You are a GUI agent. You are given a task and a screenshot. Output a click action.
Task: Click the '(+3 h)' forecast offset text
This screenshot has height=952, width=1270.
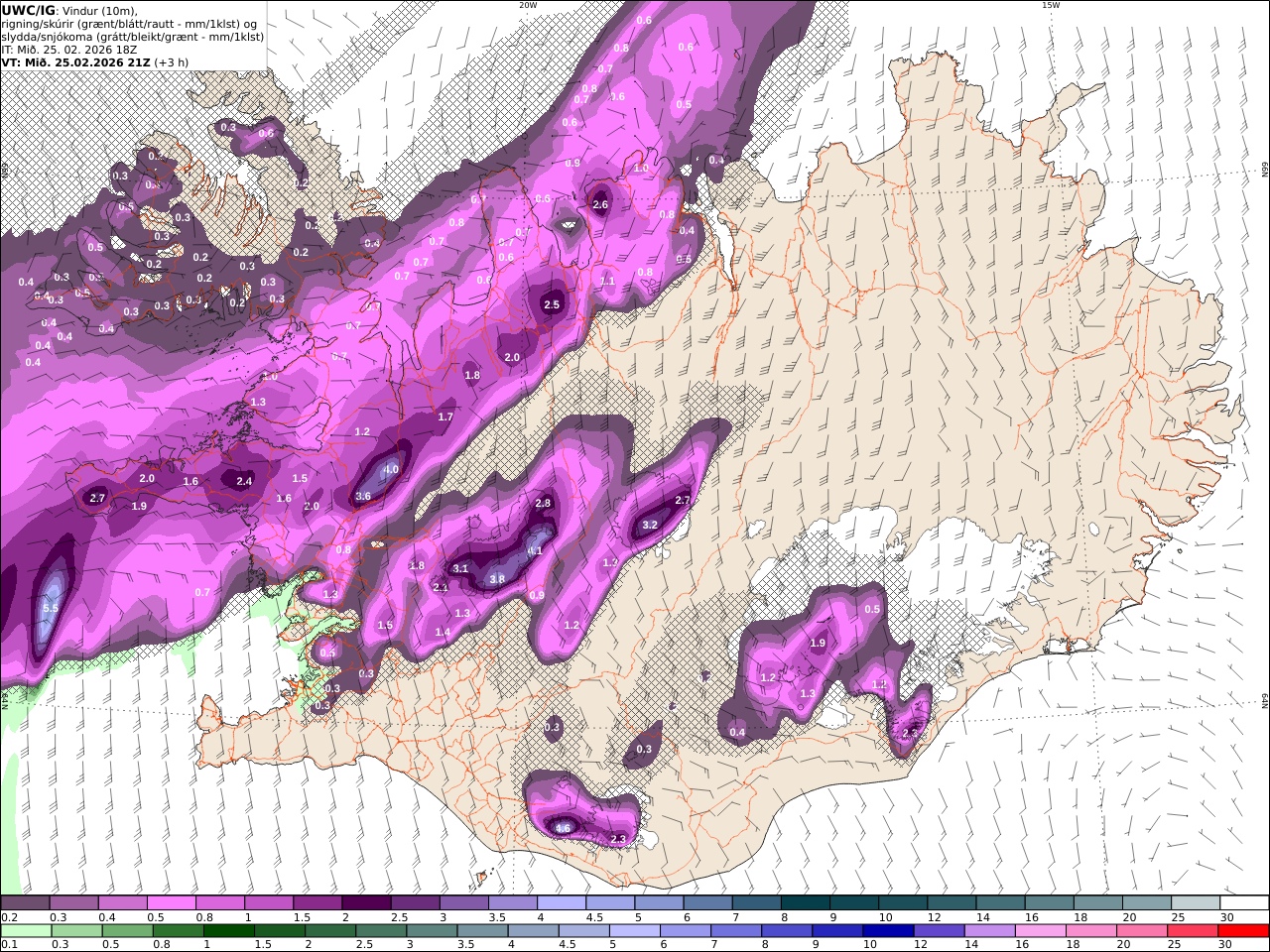171,61
